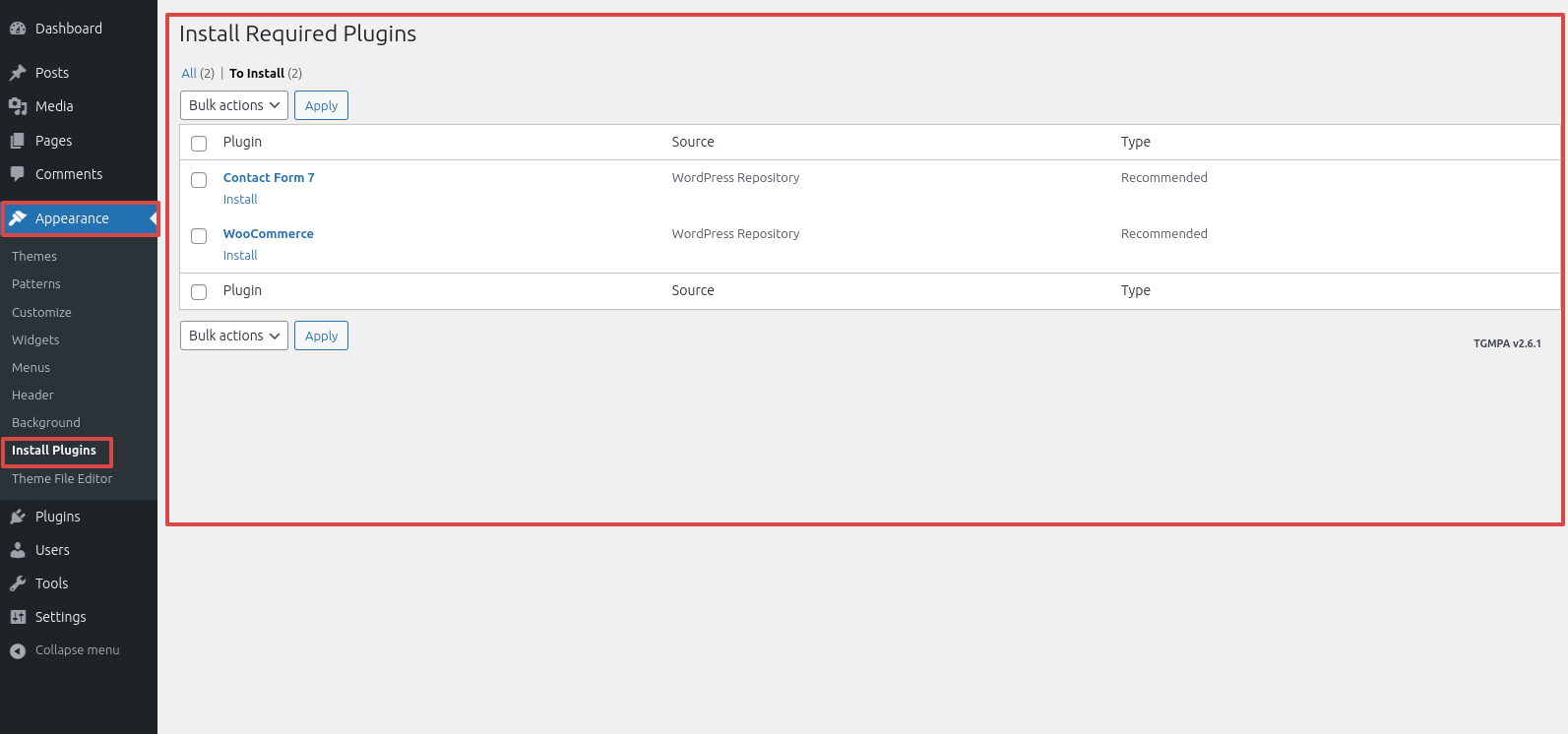Screen dimensions: 1568x734
Task: Click the Dashboard gauge icon
Action: point(18,29)
